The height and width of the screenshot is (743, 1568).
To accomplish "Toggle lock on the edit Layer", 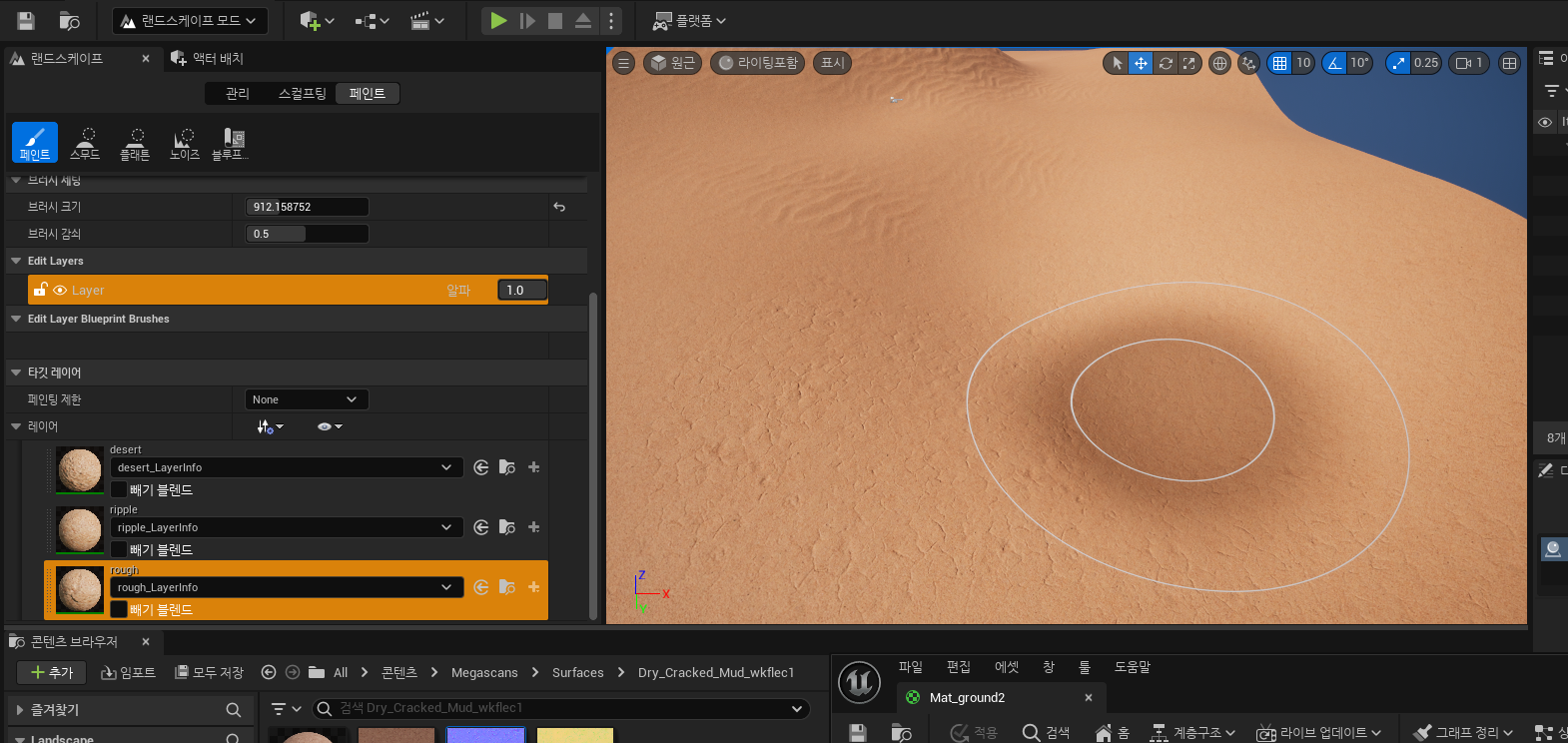I will click(40, 290).
